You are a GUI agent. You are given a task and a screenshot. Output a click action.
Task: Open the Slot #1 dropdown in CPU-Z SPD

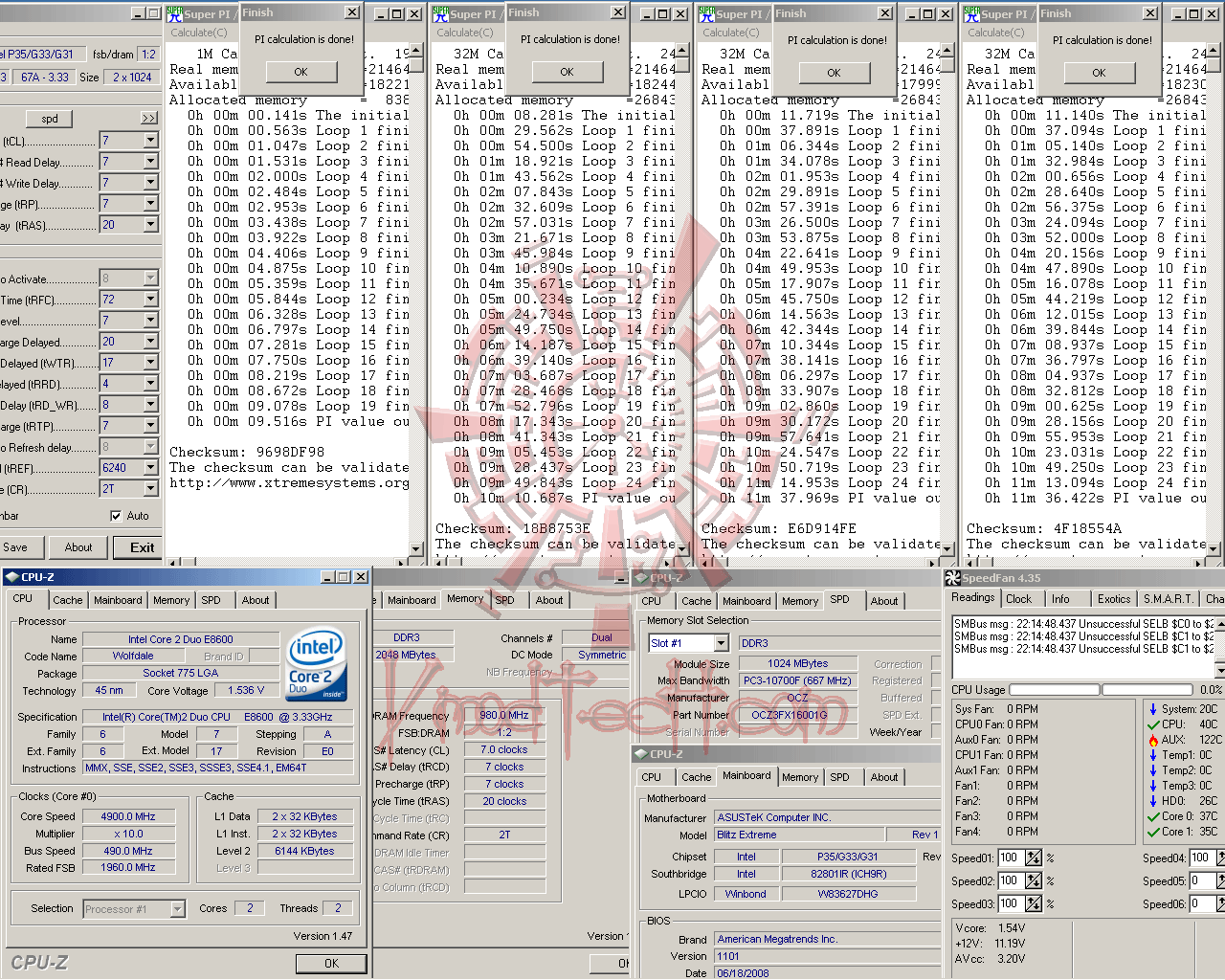tap(722, 643)
